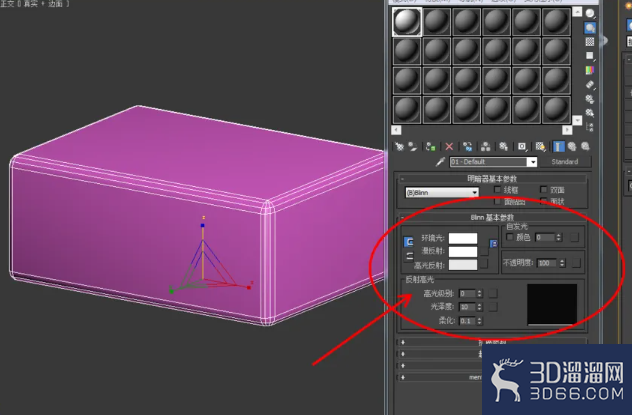This screenshot has height=415, width=632.
Task: Click the 不透明度 value field showing 100
Action: tap(548, 263)
